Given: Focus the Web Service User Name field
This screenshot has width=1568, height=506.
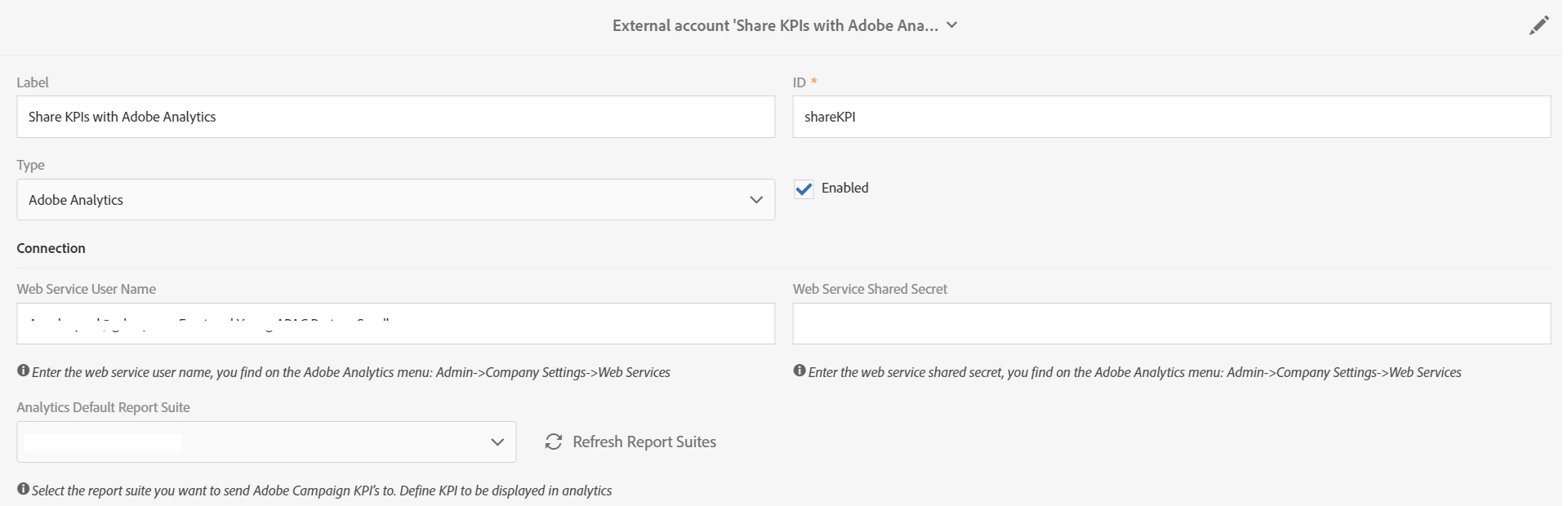Looking at the screenshot, I should (x=395, y=324).
